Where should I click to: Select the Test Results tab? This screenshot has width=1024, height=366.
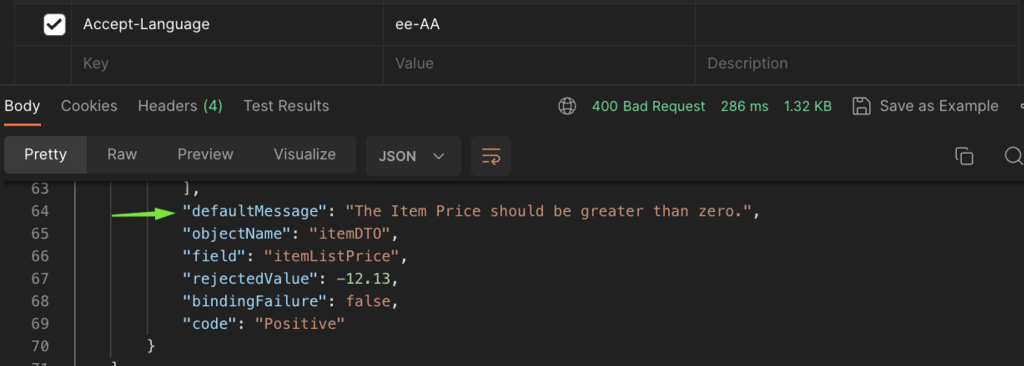(x=286, y=106)
